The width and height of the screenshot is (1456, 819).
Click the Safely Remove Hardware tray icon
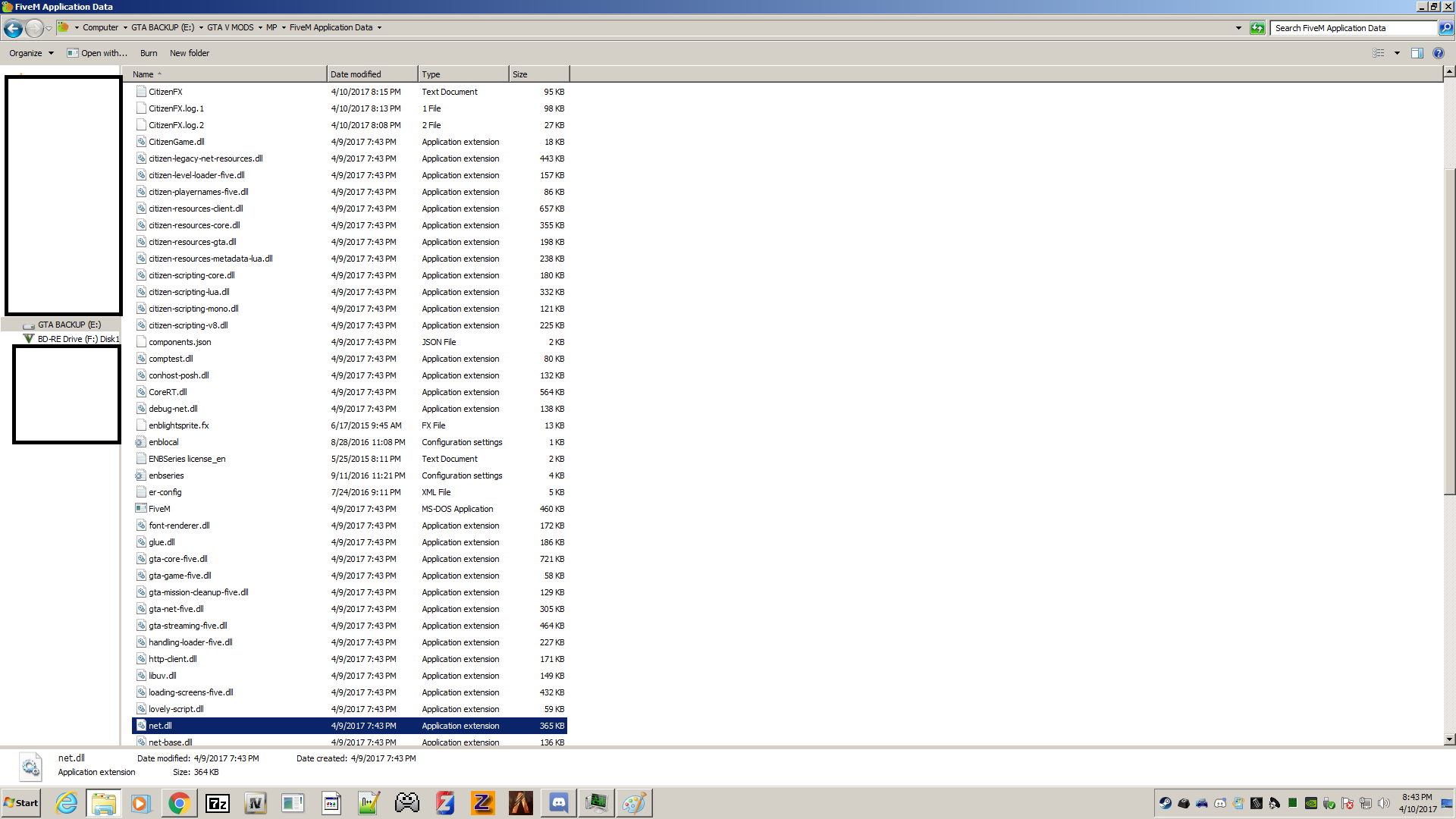[1329, 803]
